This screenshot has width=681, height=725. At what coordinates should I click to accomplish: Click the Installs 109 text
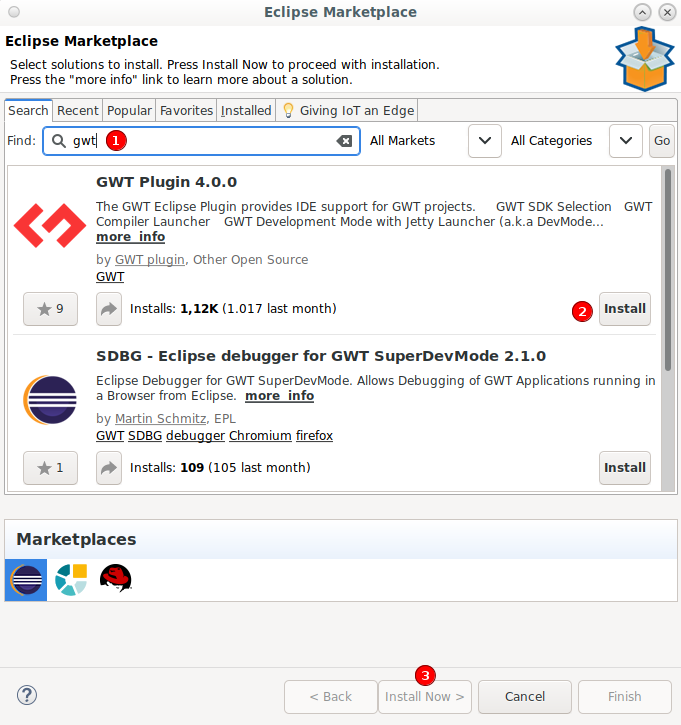(220, 468)
